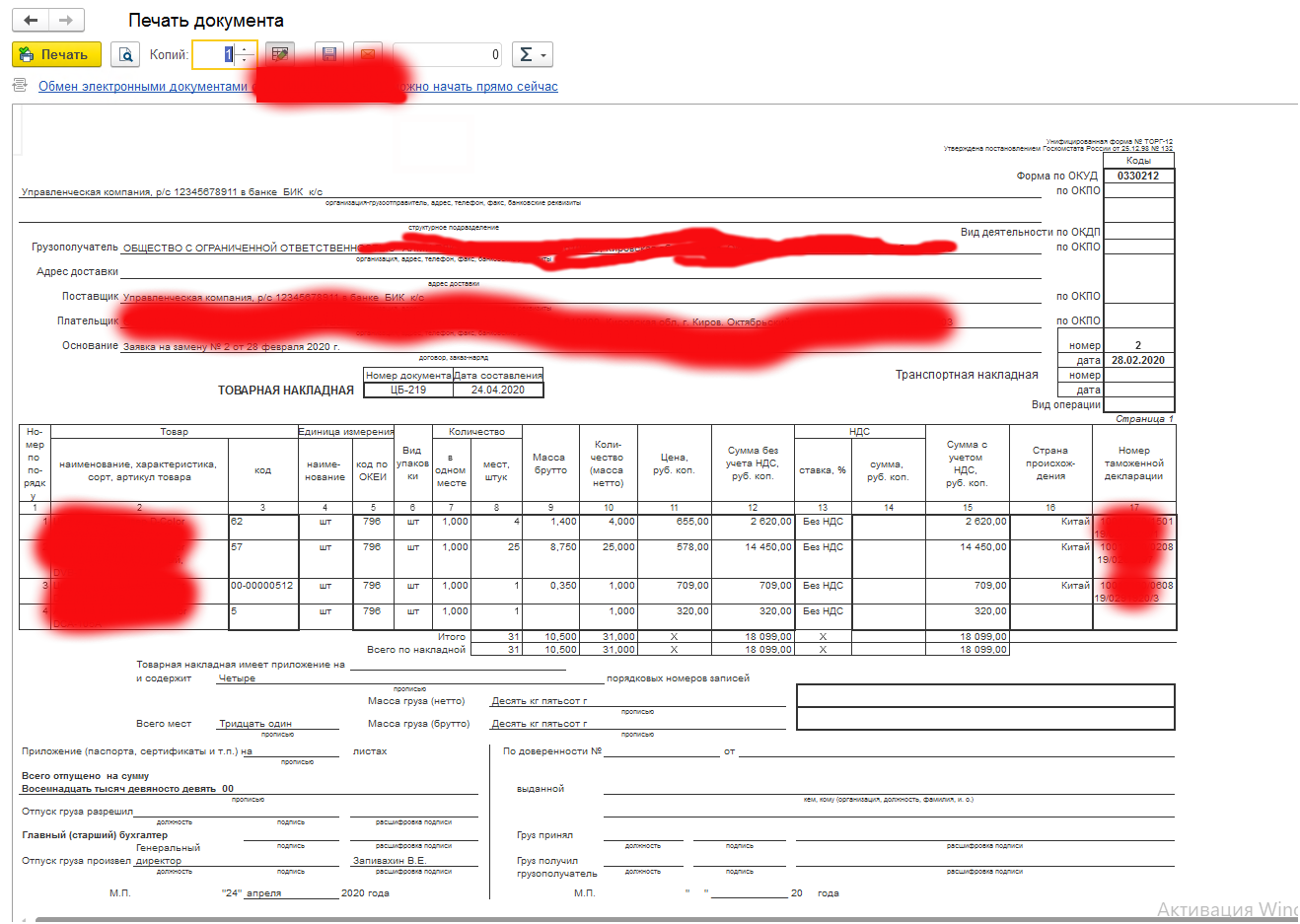
Task: Go forward with the right arrow button
Action: (x=66, y=20)
